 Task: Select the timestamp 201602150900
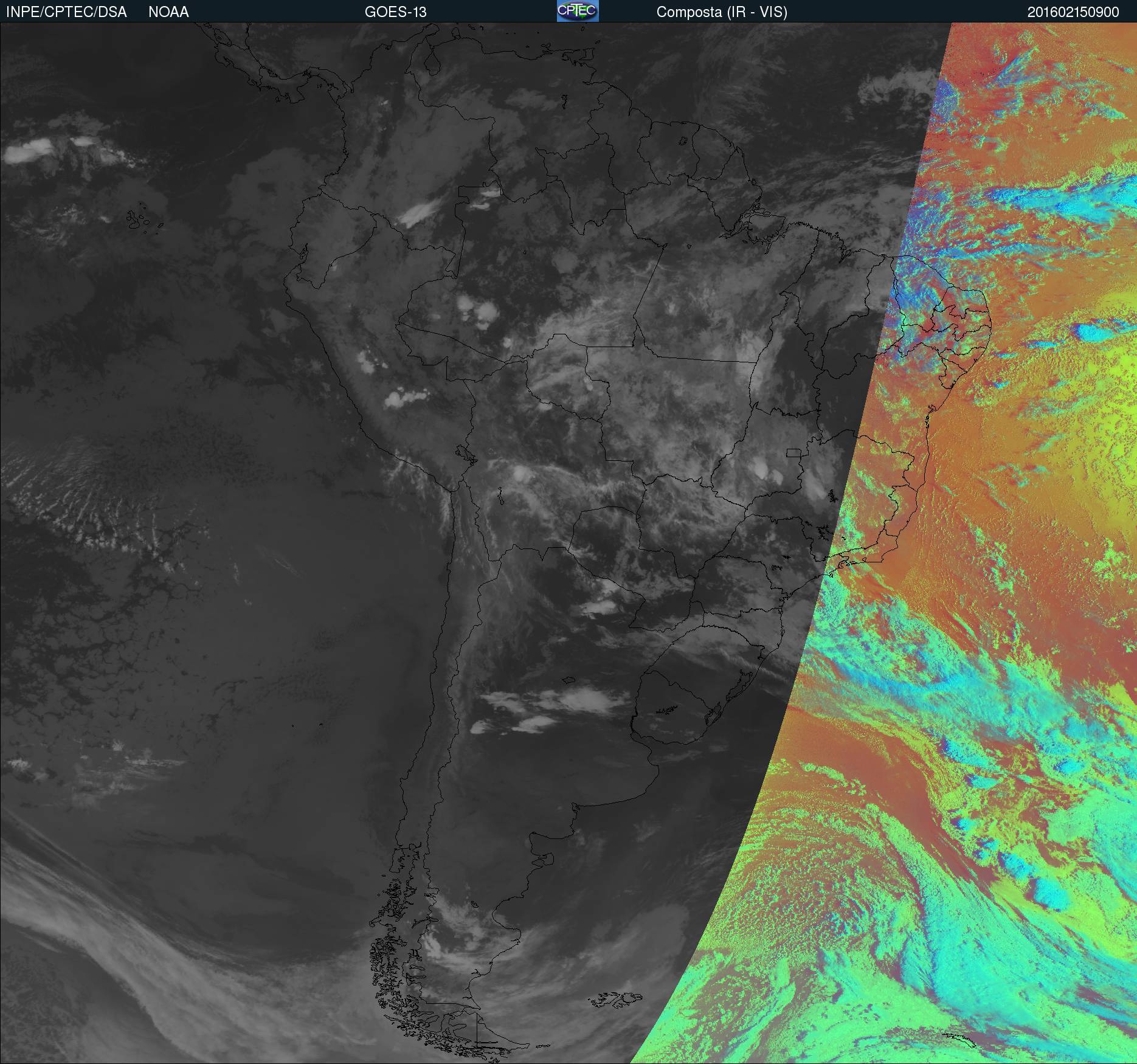coord(1073,12)
